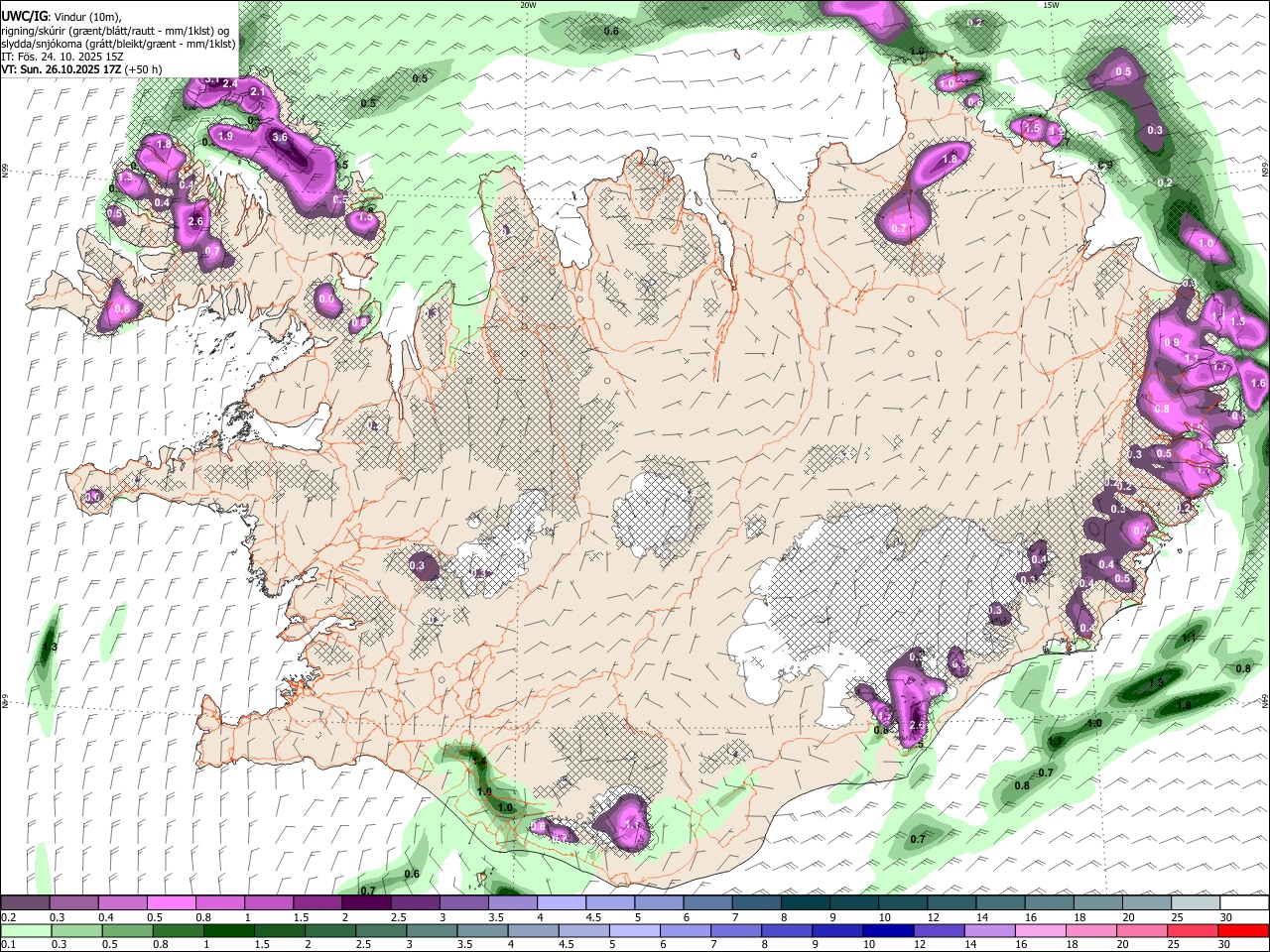
Task: Click the '0.2' label on the snow scale
Action: [9, 917]
